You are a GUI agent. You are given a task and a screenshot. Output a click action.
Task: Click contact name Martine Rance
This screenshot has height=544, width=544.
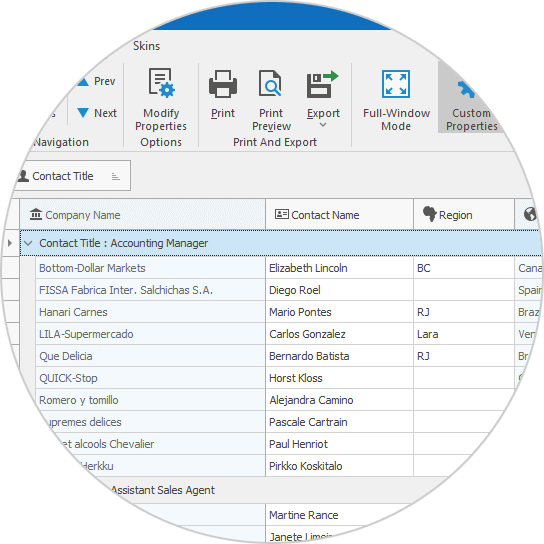(x=304, y=515)
